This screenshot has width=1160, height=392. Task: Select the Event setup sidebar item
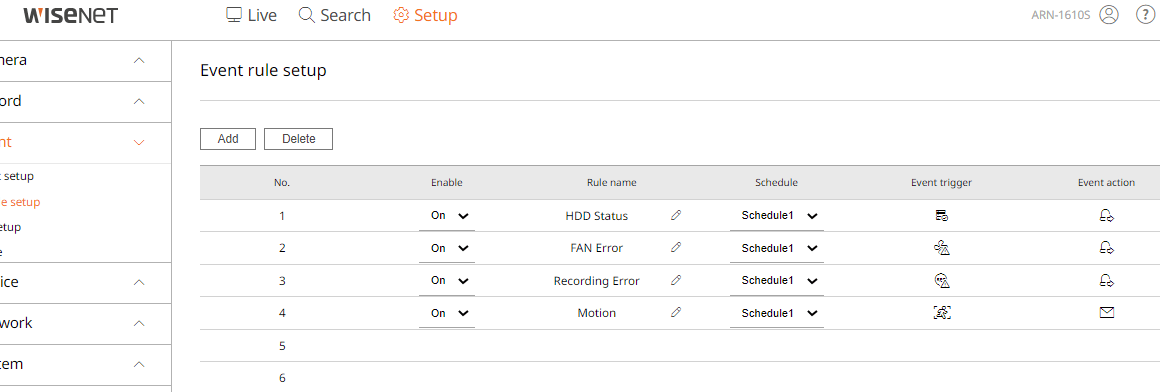[16, 177]
